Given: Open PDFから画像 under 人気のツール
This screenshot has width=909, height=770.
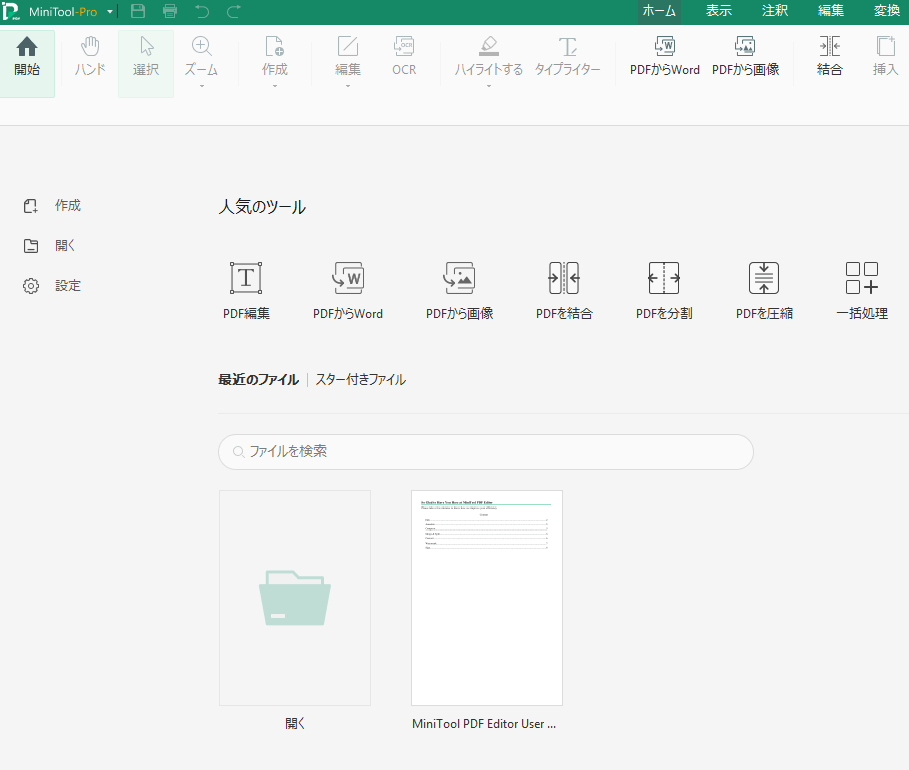Looking at the screenshot, I should pos(460,291).
